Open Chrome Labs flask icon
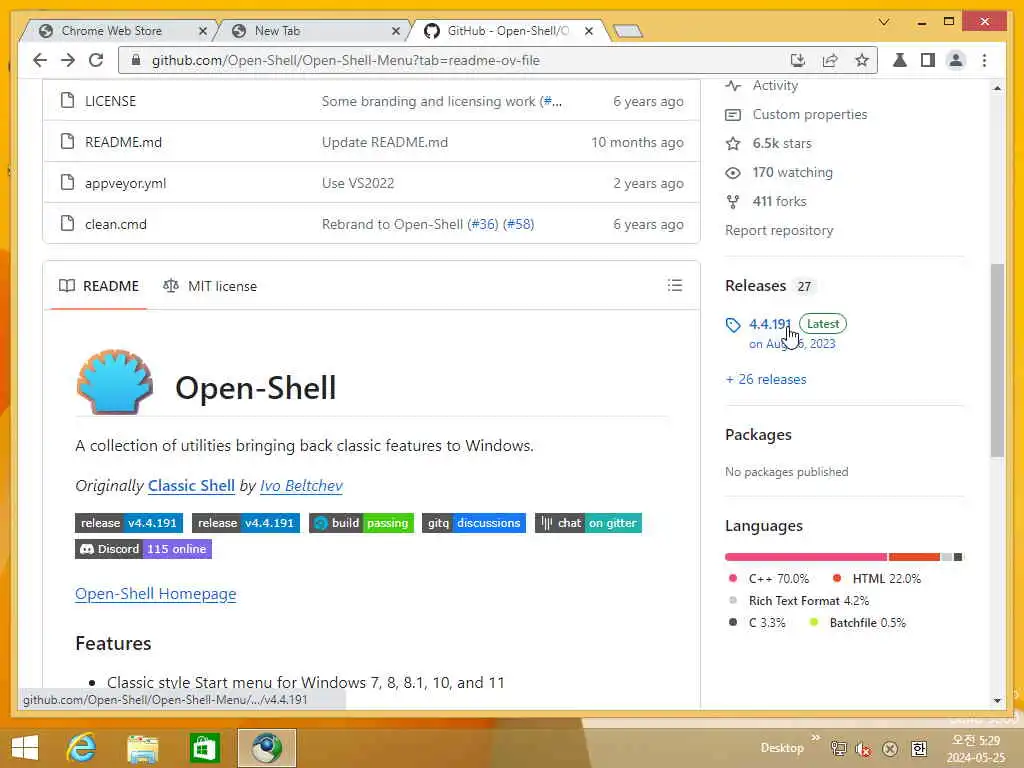This screenshot has height=768, width=1024. point(899,60)
